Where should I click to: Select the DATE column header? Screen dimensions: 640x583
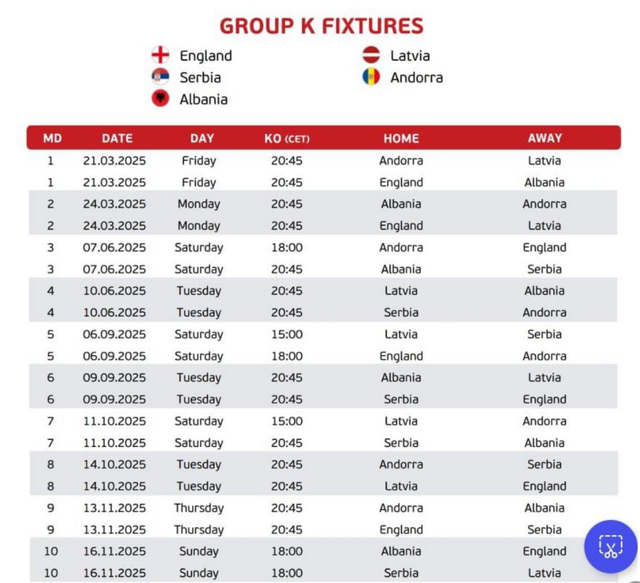pos(117,138)
